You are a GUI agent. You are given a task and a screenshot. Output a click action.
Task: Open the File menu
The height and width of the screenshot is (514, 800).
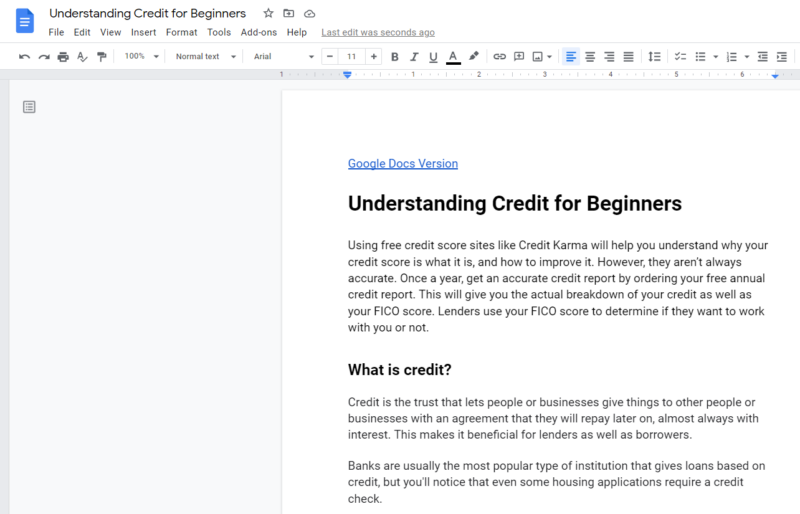pos(56,32)
